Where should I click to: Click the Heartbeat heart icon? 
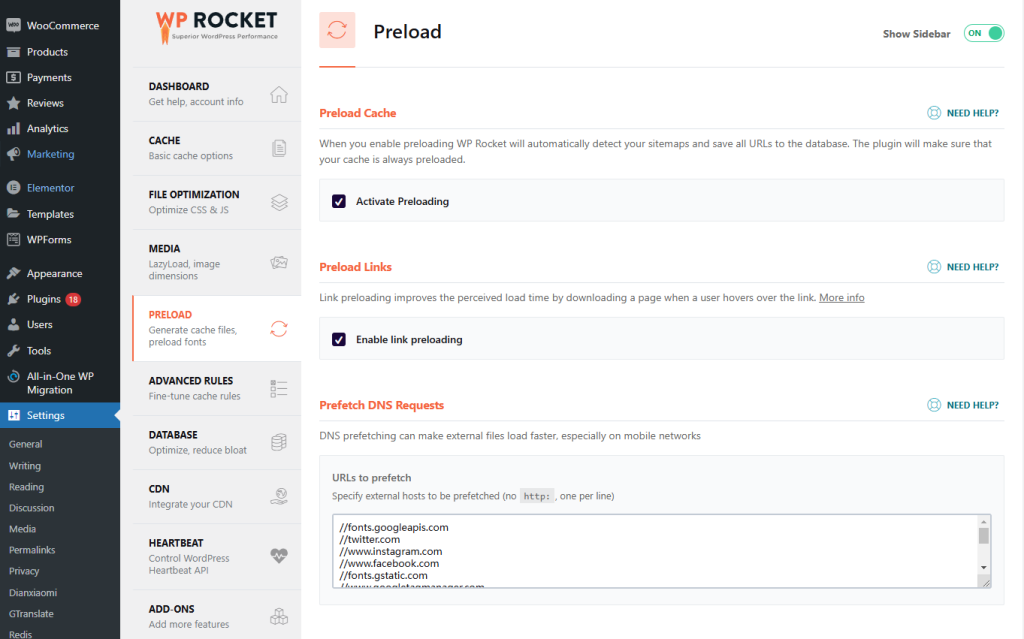[x=279, y=556]
